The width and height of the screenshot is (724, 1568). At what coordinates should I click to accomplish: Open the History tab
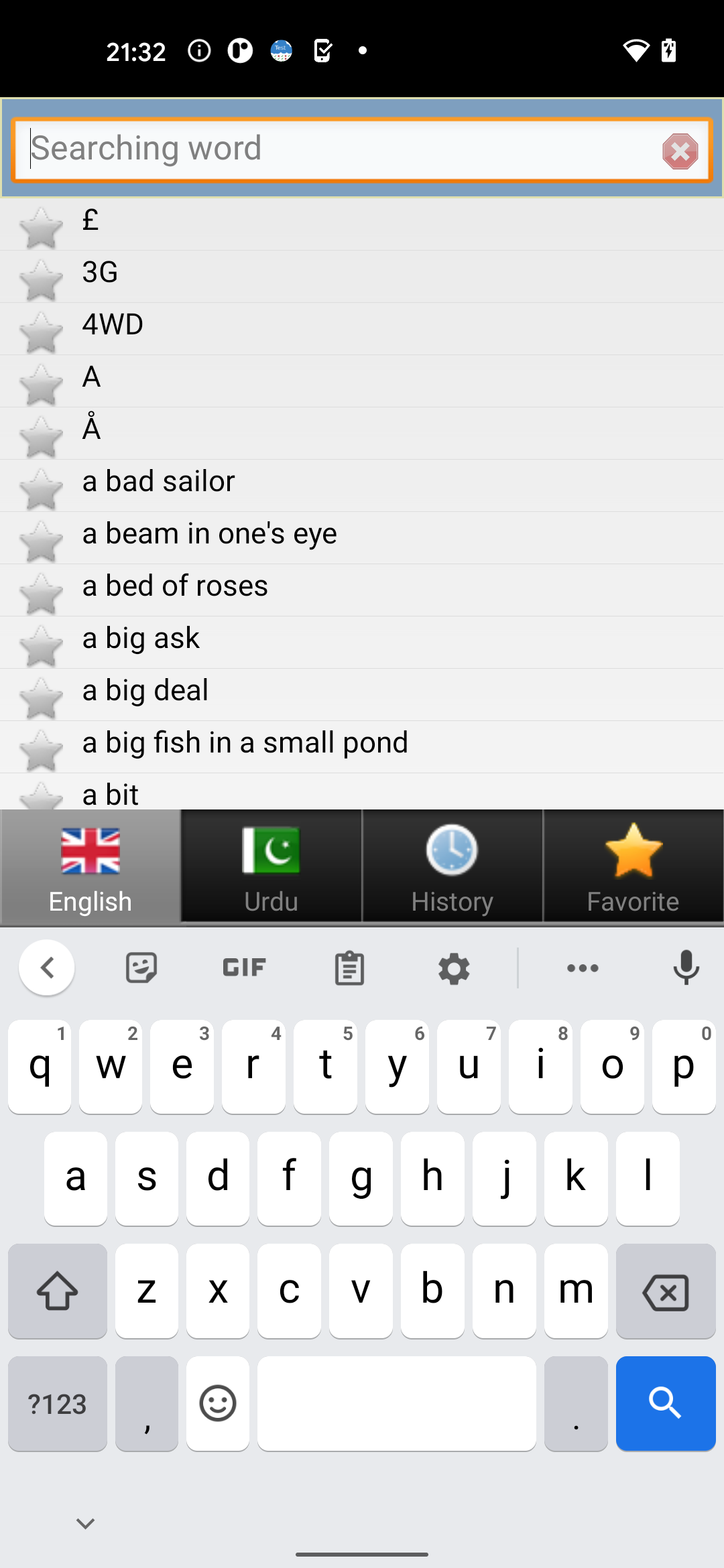tap(452, 866)
